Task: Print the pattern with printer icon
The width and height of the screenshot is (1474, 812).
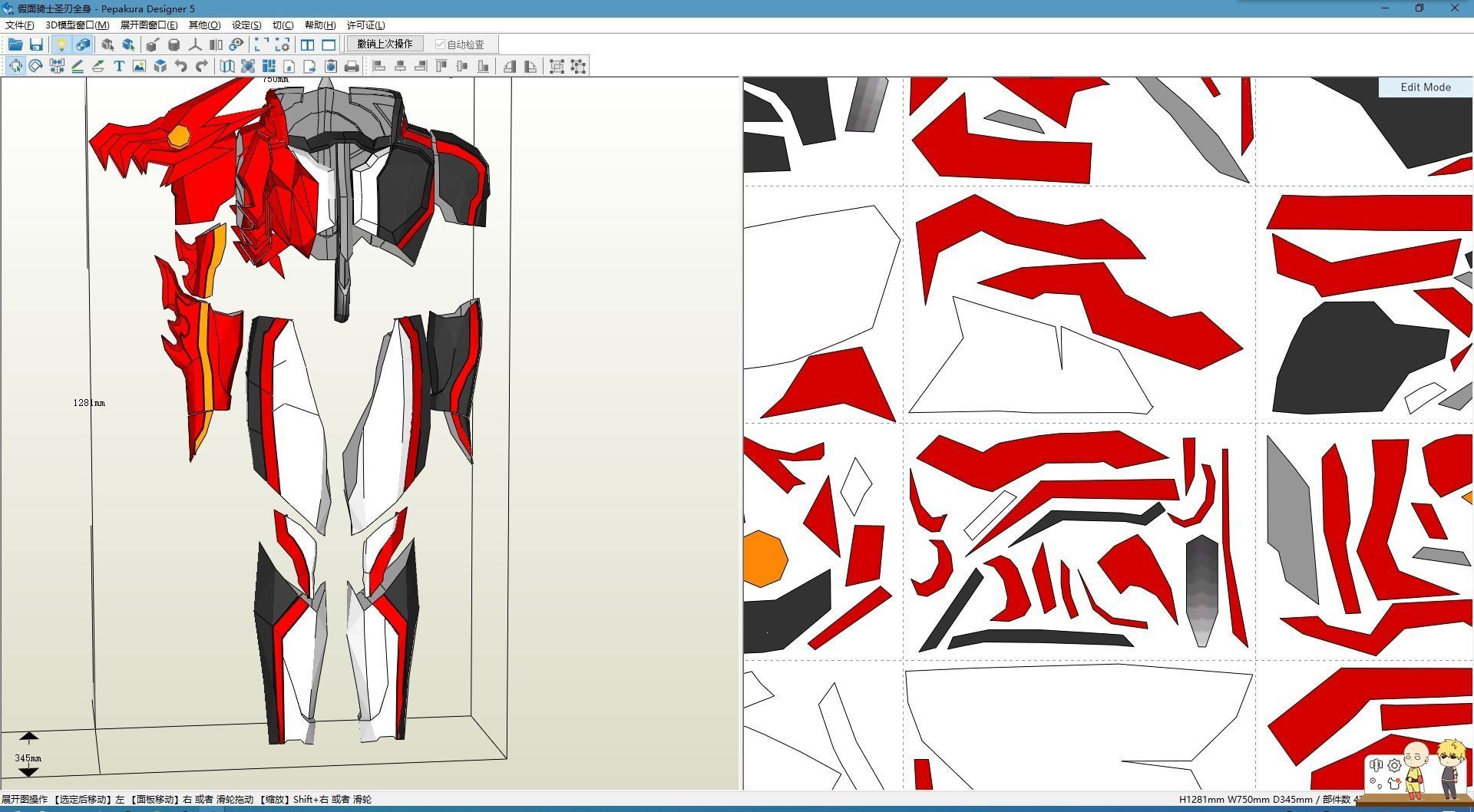Action: (x=352, y=67)
